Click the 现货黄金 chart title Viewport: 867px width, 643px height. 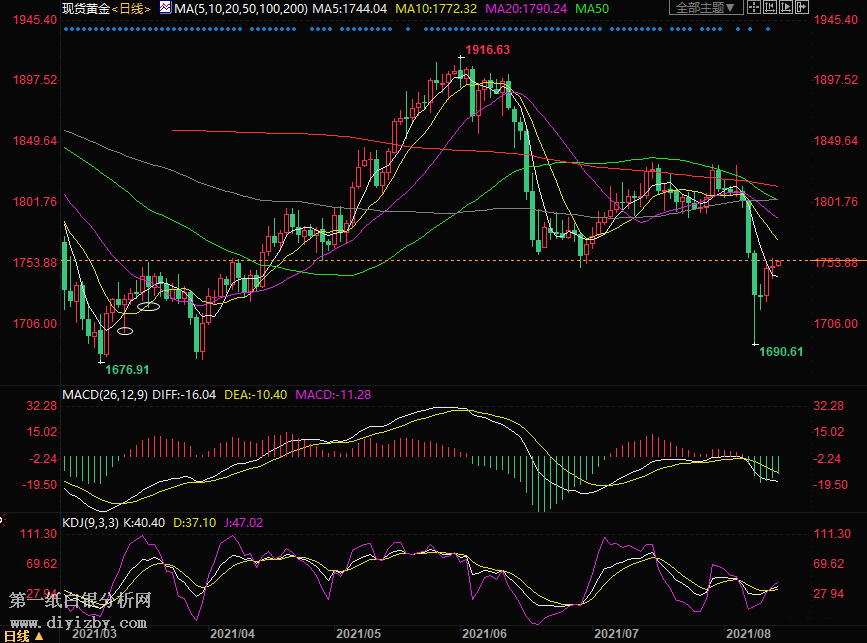click(84, 8)
